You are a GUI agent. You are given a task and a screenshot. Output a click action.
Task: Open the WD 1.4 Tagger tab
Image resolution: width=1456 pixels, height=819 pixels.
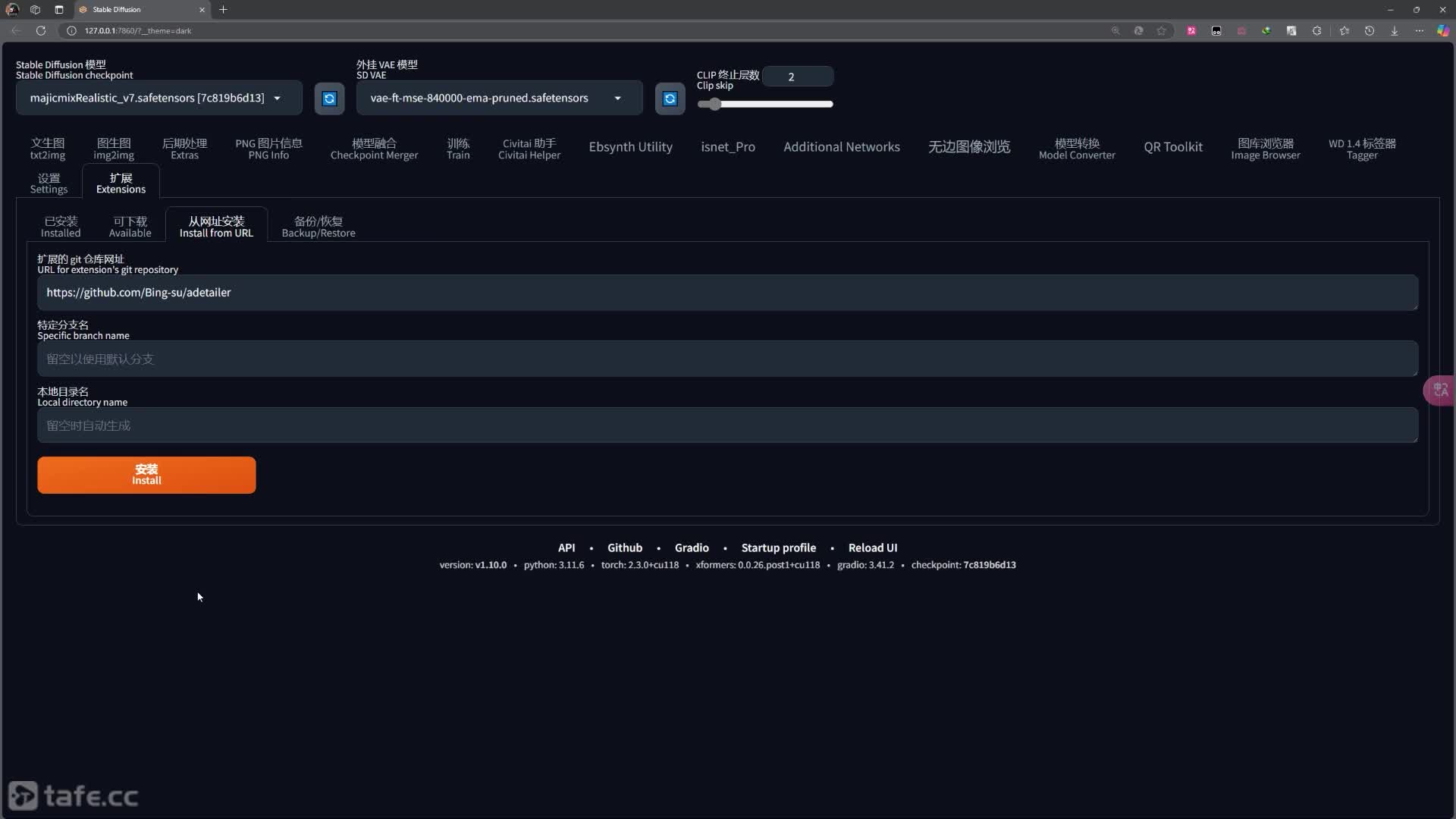[x=1362, y=149]
